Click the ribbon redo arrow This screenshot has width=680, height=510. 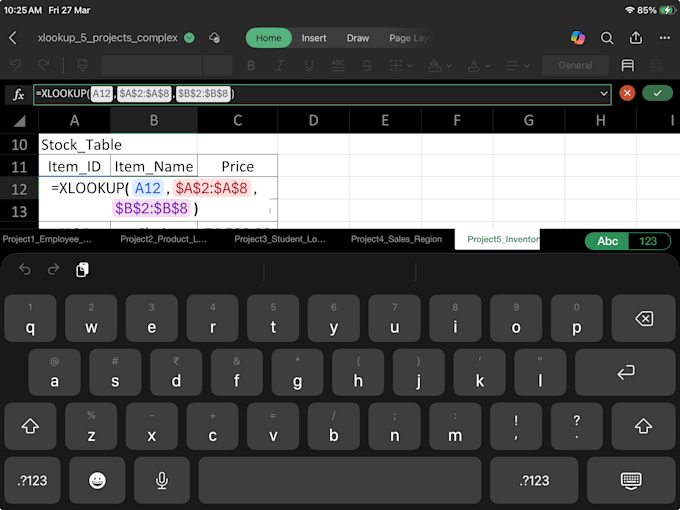[x=44, y=65]
